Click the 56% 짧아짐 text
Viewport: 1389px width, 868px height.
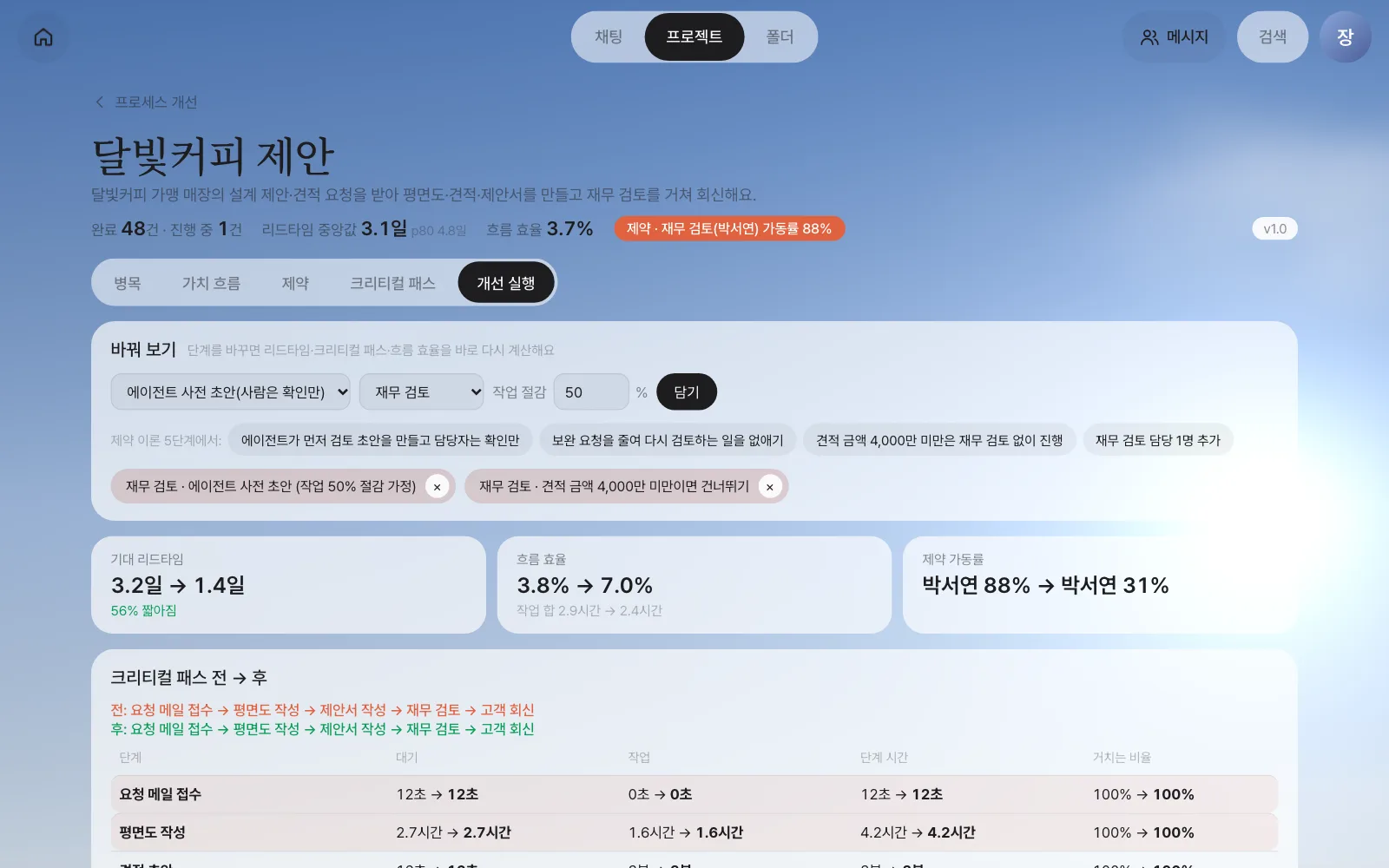[x=144, y=611]
